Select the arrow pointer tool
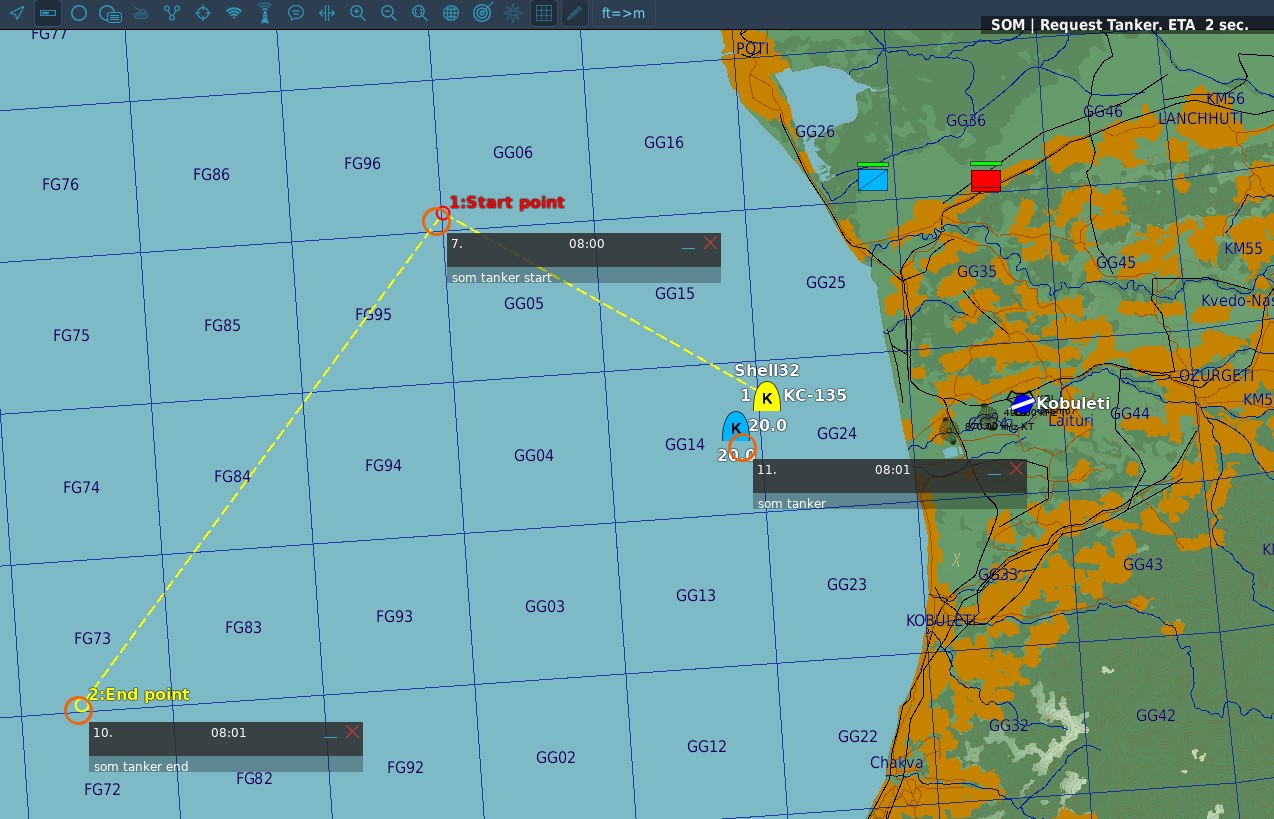This screenshot has height=819, width=1274. (x=16, y=14)
